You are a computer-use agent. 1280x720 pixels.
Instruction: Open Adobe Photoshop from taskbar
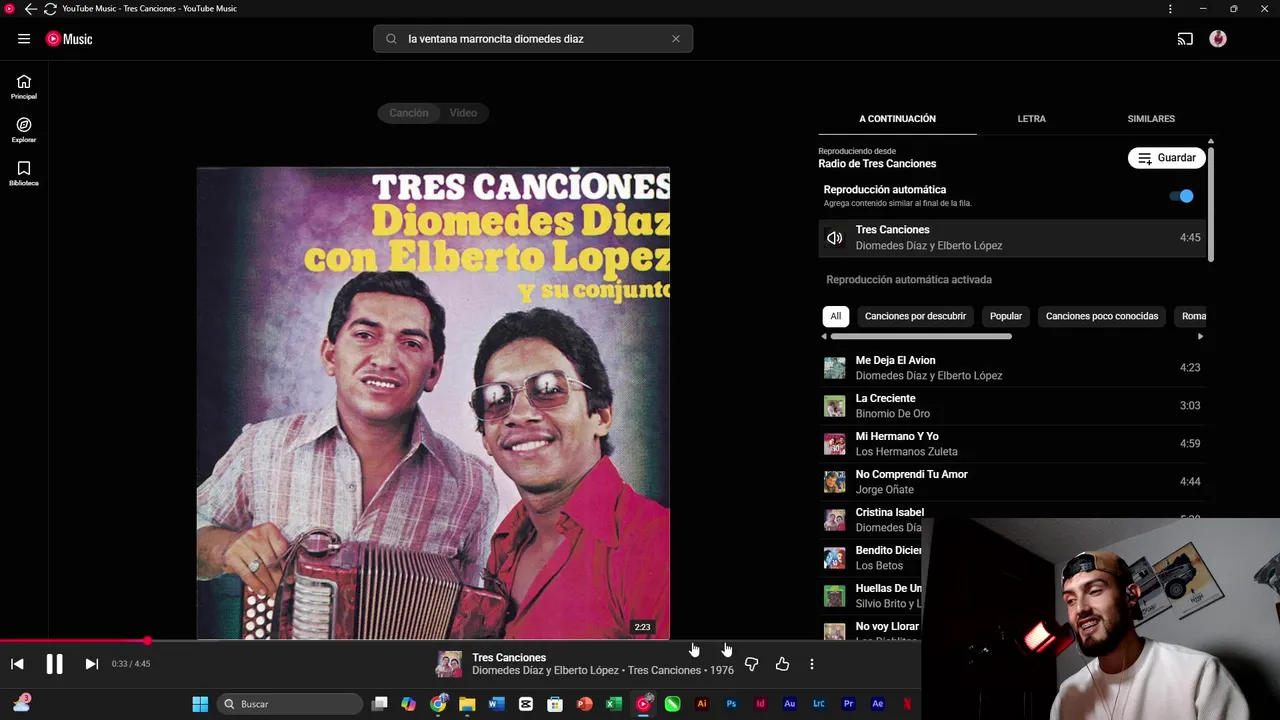point(731,704)
